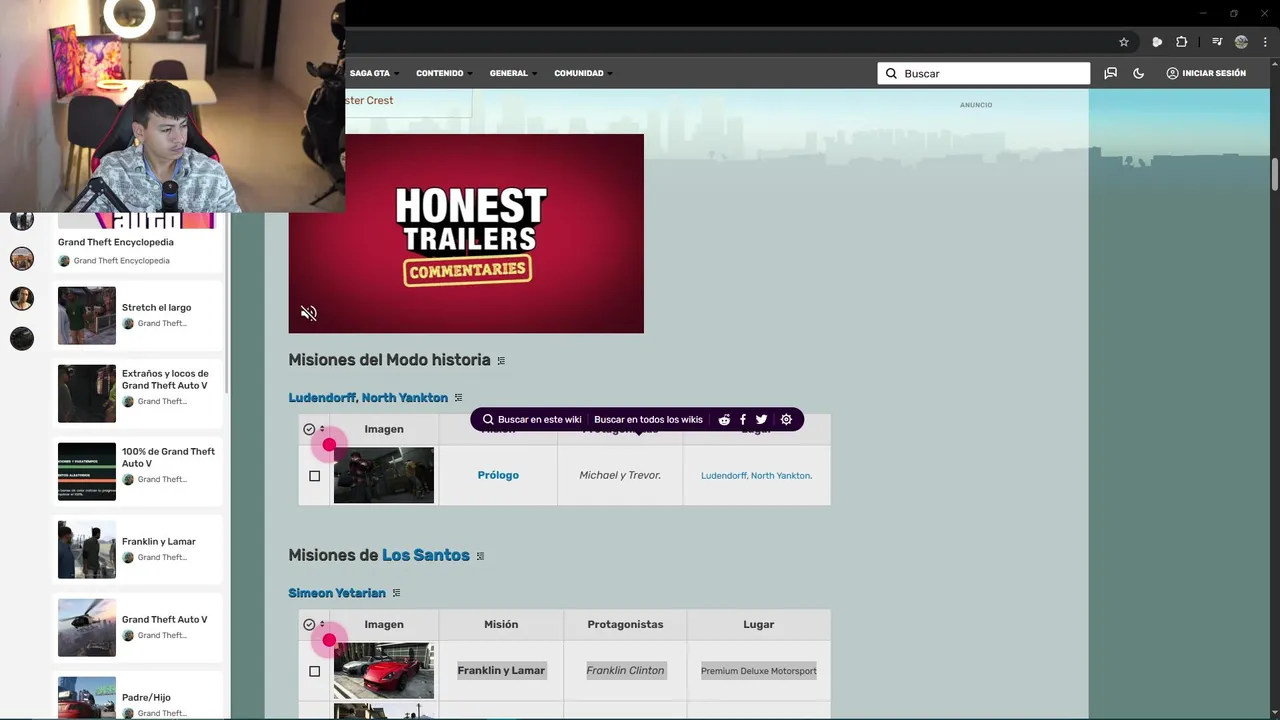Check the Franklin y Lamar mission checkbox
Viewport: 1280px width, 720px height.
pyautogui.click(x=314, y=671)
